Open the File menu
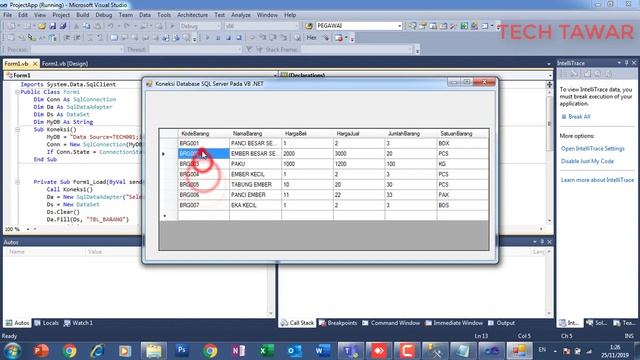The height and width of the screenshot is (360, 640). (7, 15)
